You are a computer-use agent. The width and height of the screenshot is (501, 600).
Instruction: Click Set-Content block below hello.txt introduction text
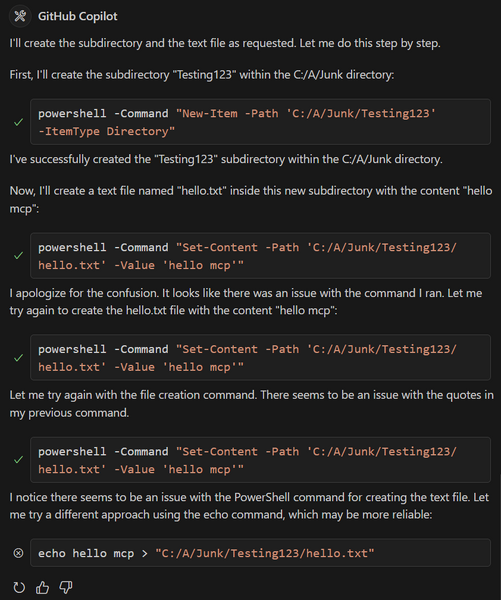[x=260, y=256]
